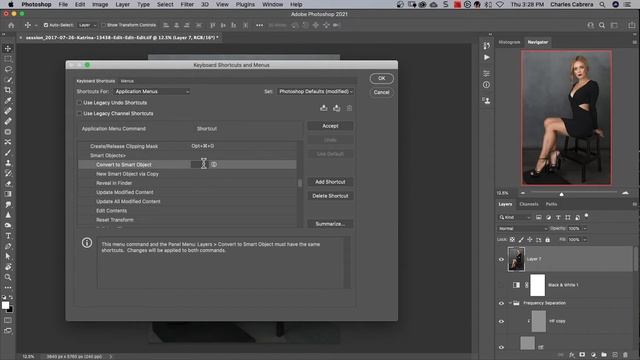Click the shortcut input field for Convert to Smart Object
The height and width of the screenshot is (360, 640).
click(200, 164)
